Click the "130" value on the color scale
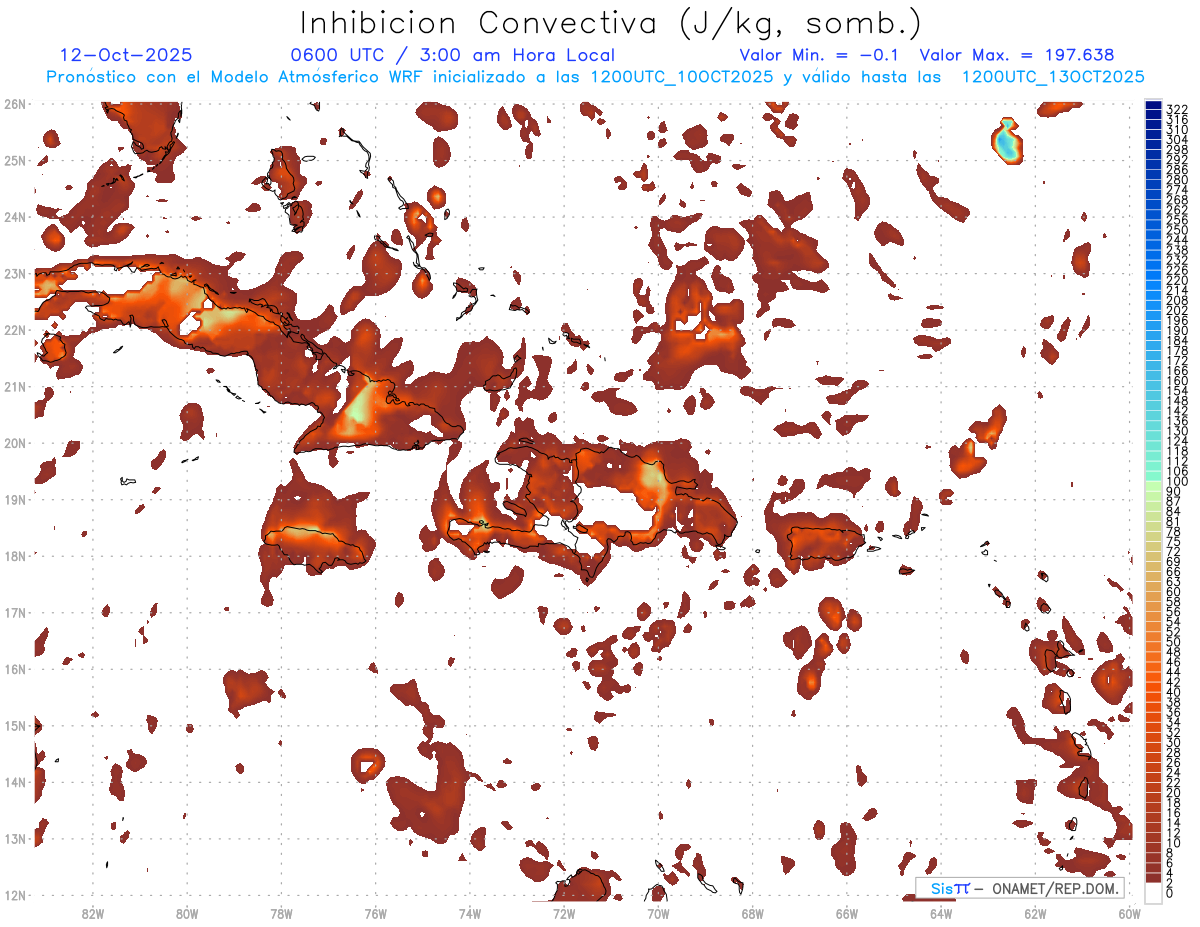1200x927 pixels. click(1176, 431)
